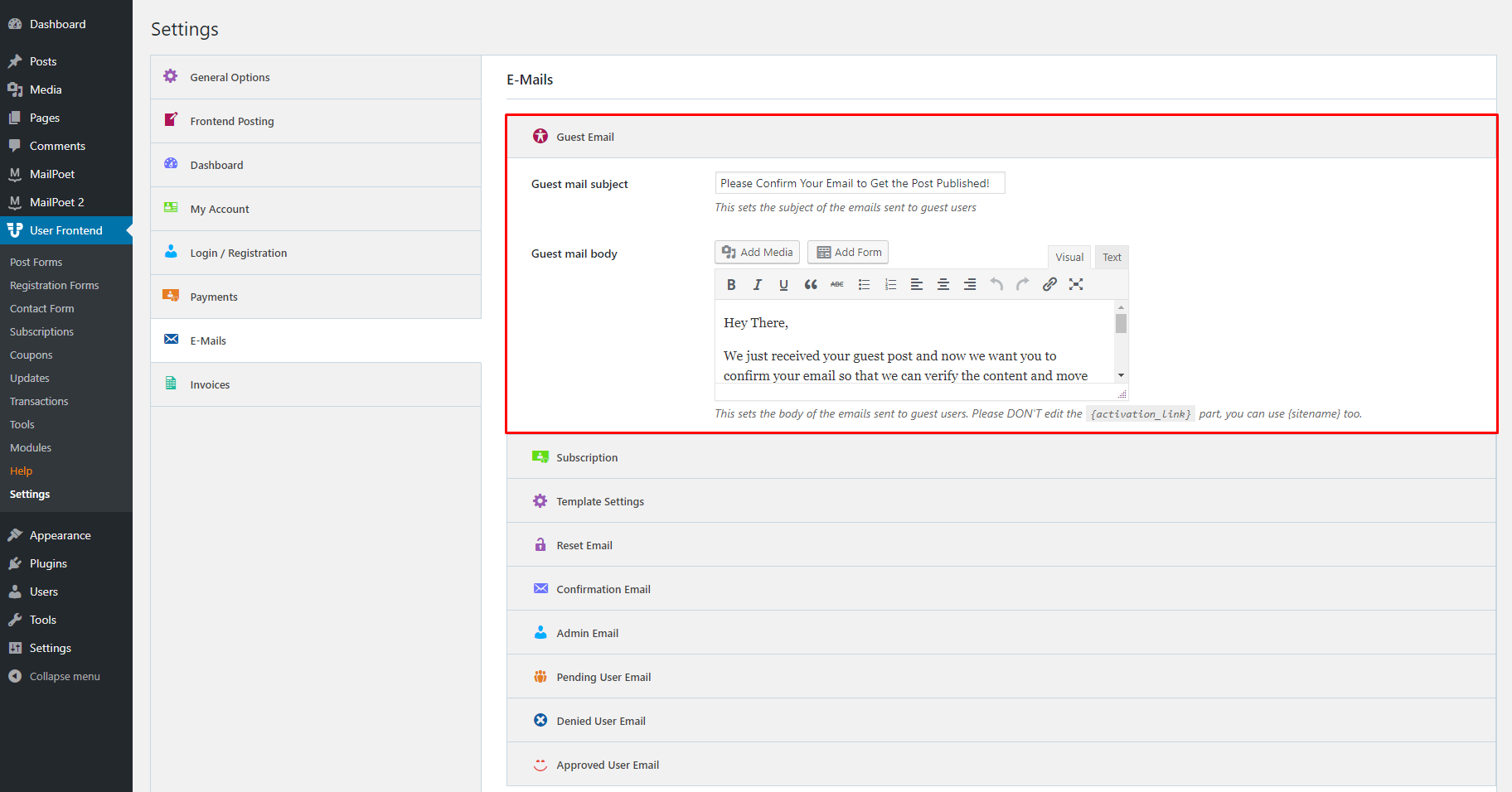Collapse the Guest Email section header
Image resolution: width=1512 pixels, height=792 pixels.
1001,137
